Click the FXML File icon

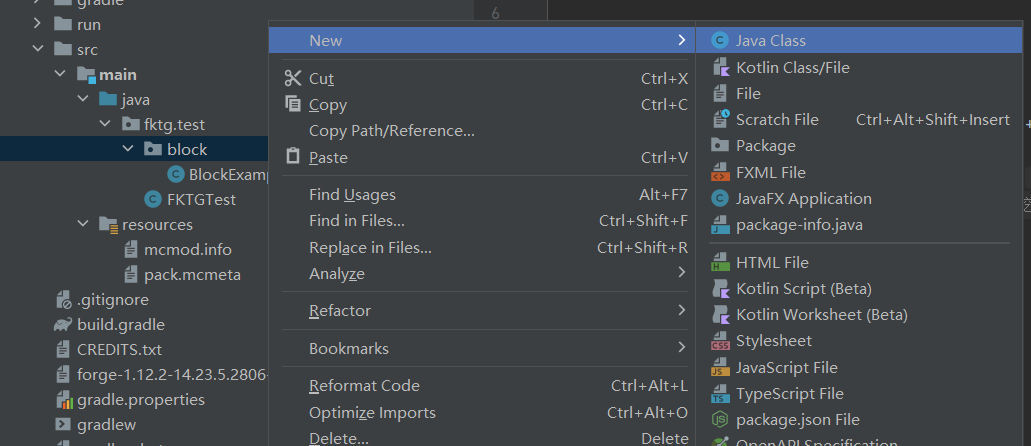pos(719,172)
